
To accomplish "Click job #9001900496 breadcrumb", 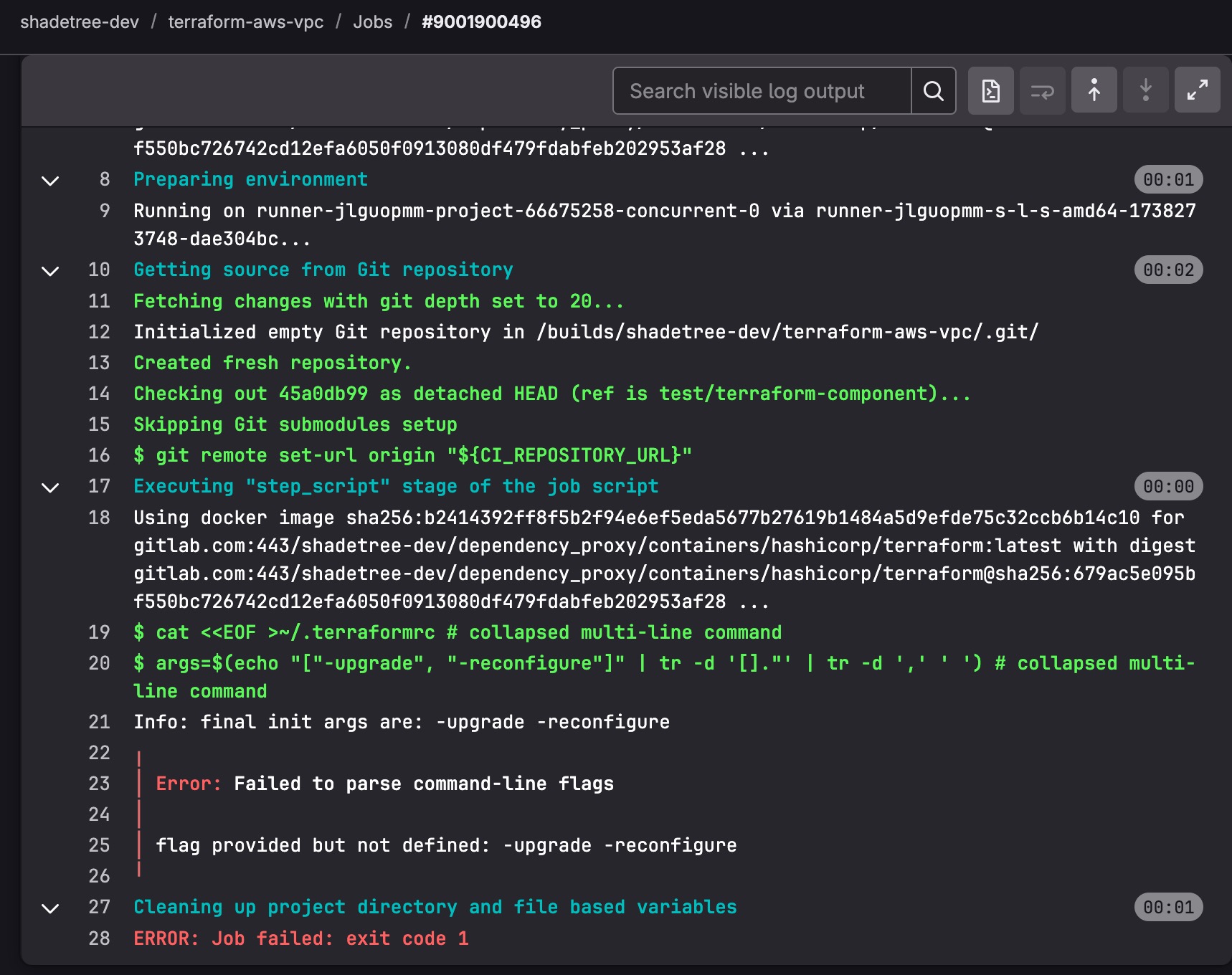I will tap(481, 22).
